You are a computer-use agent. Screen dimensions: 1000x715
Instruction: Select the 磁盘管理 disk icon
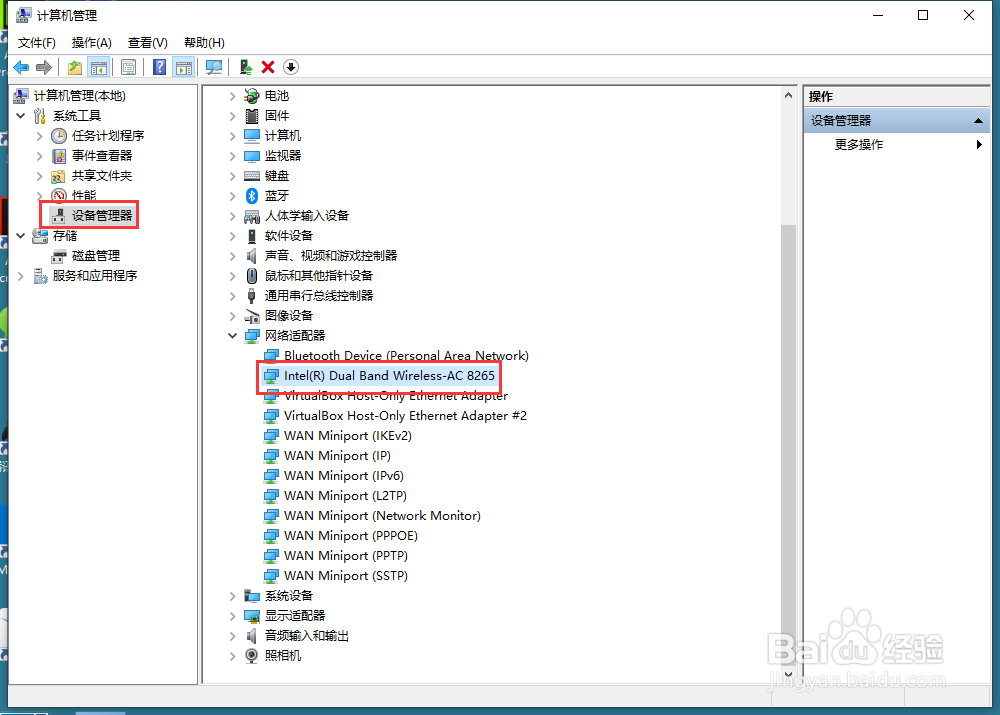pyautogui.click(x=59, y=256)
